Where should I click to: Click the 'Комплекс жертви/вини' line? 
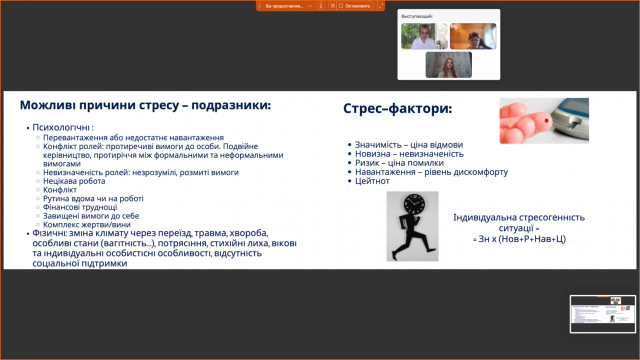point(87,224)
